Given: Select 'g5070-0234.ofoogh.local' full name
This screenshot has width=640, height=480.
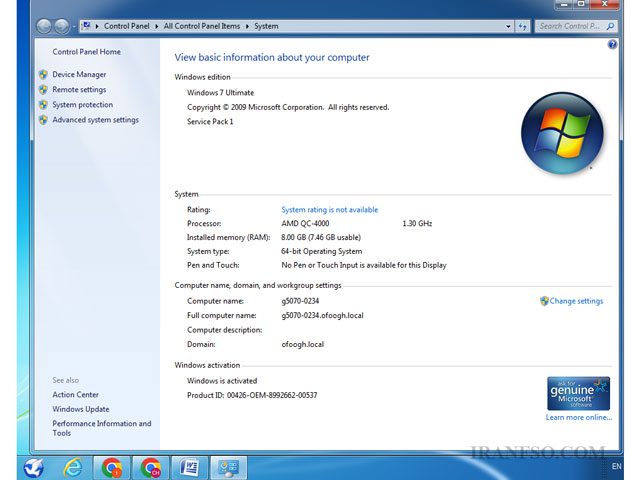Looking at the screenshot, I should (322, 316).
